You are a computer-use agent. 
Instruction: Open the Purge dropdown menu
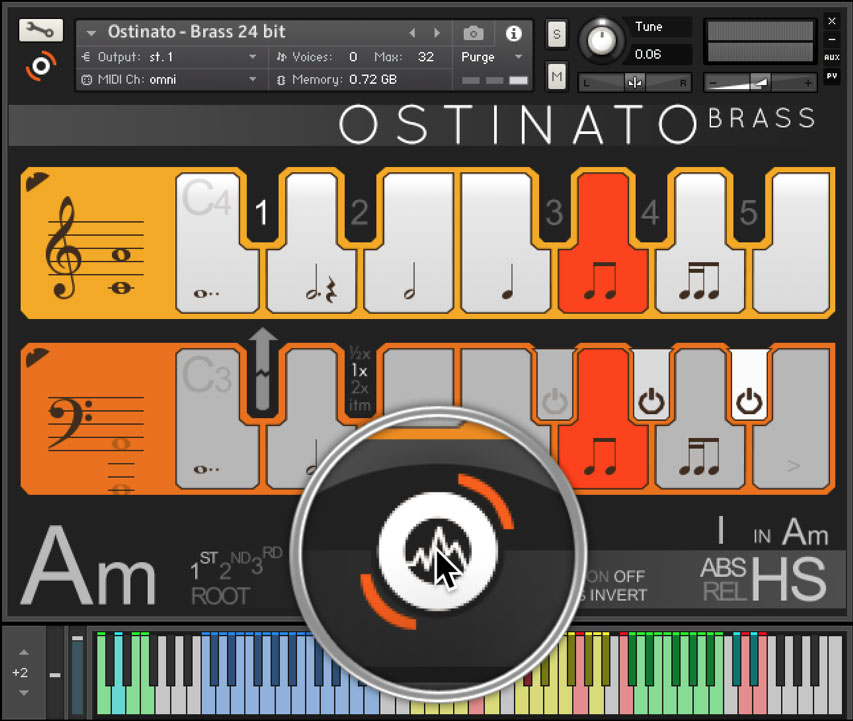pyautogui.click(x=492, y=57)
